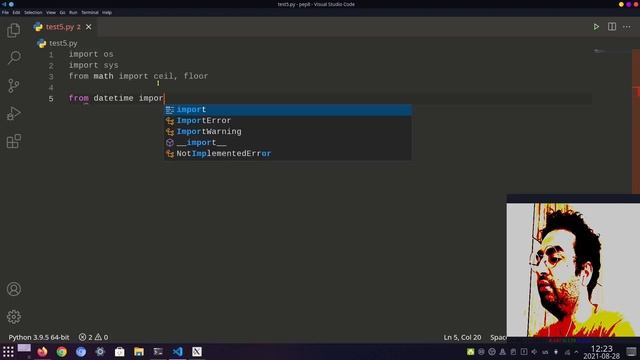Launch Google Chrome from the taskbar
Image resolution: width=640 pixels, height=360 pixels.
(x=62, y=351)
